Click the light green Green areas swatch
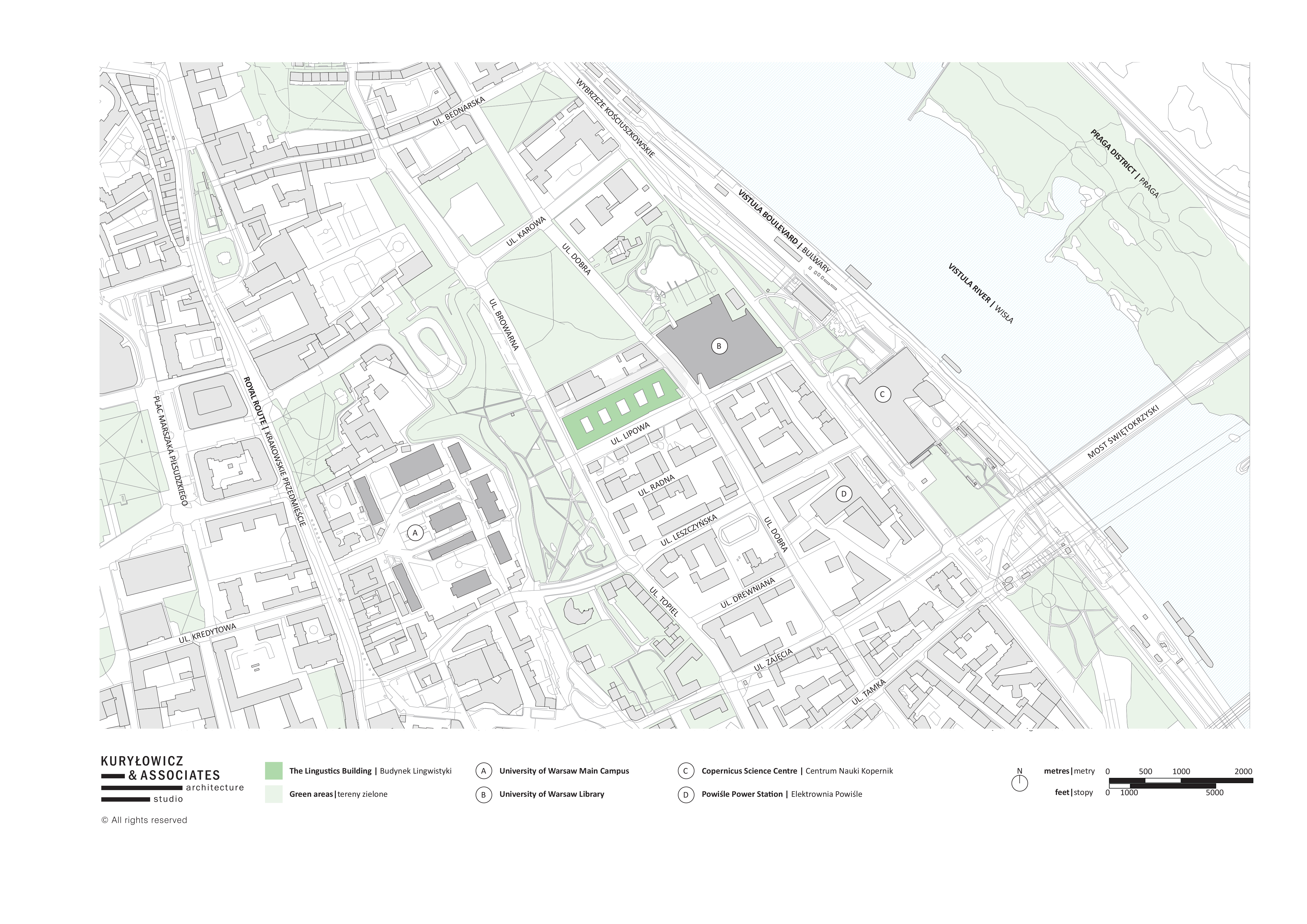Viewport: 1307px width, 924px height. 273,794
